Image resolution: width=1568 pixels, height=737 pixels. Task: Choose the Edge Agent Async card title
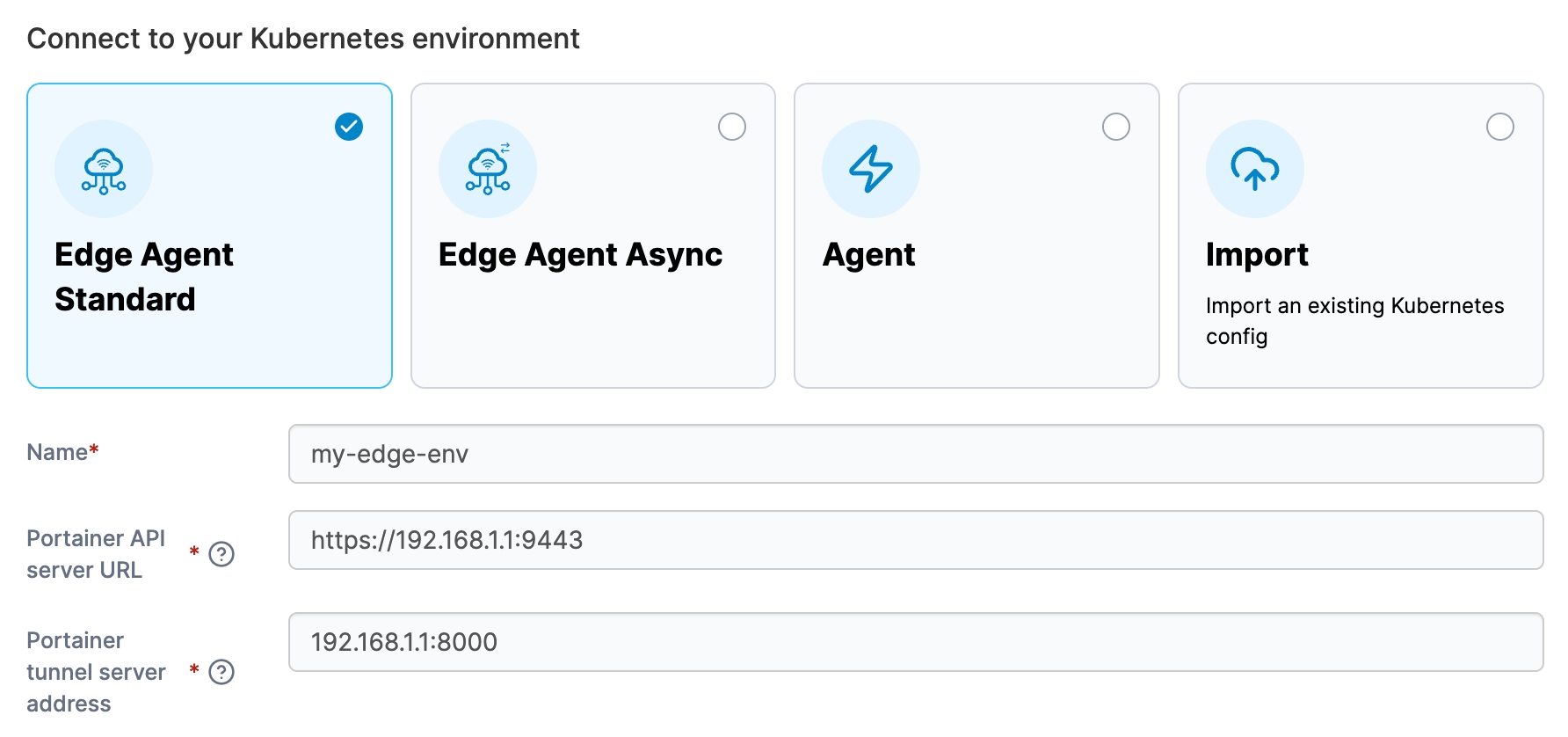pyautogui.click(x=580, y=255)
